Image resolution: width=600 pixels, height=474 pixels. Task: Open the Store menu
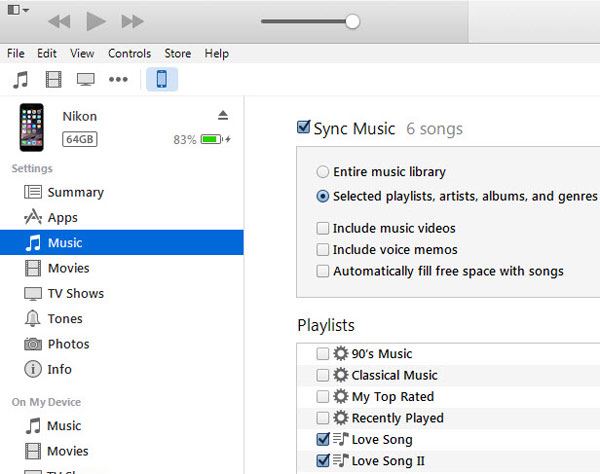[x=178, y=54]
